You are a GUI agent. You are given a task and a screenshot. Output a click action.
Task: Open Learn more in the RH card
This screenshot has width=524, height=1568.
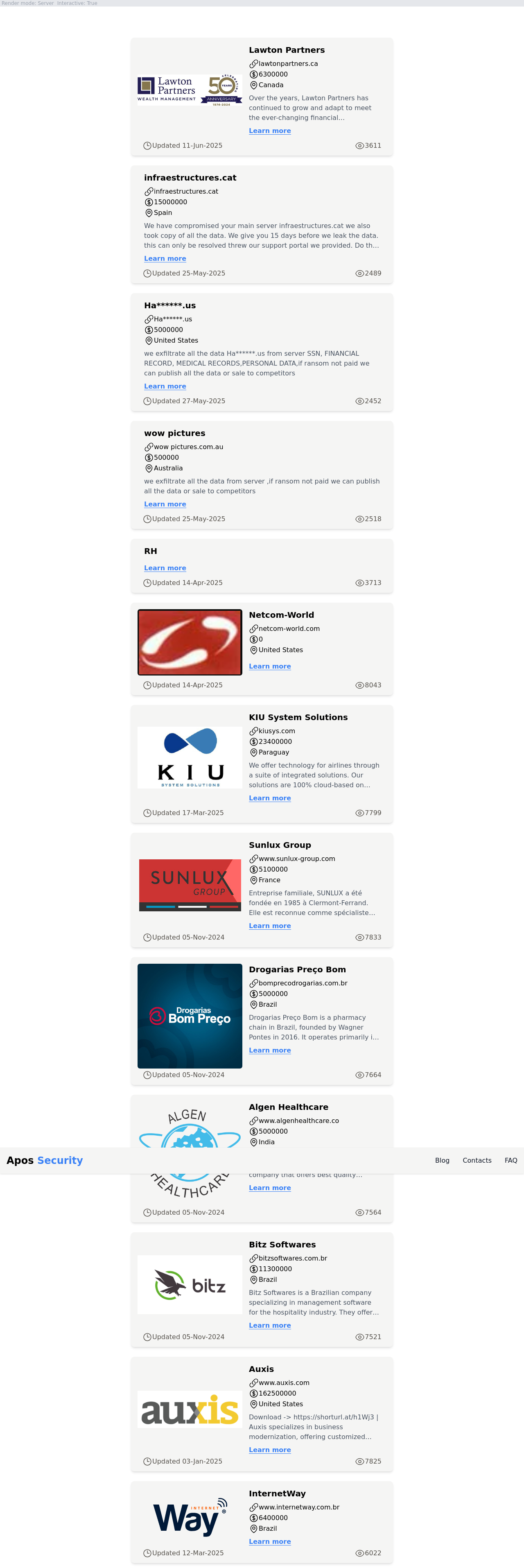pyautogui.click(x=165, y=569)
